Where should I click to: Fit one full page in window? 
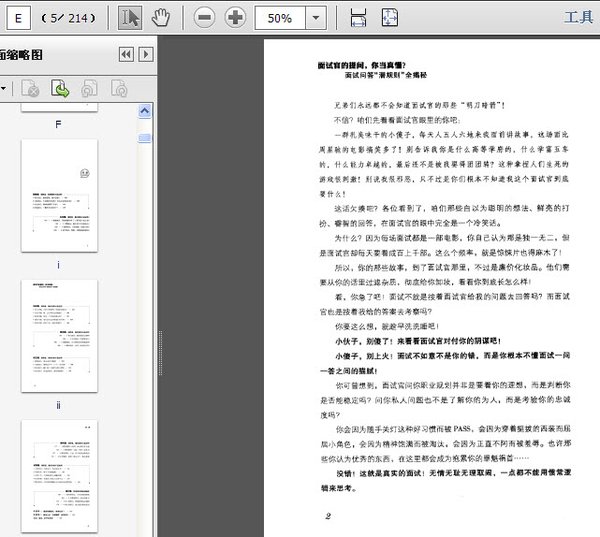390,18
